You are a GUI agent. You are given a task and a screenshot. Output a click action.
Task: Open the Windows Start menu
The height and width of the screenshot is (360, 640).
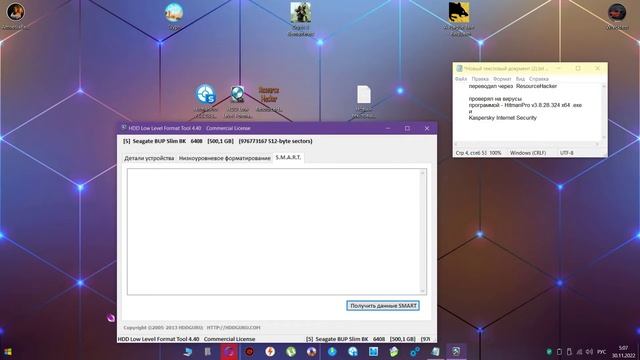(7, 351)
